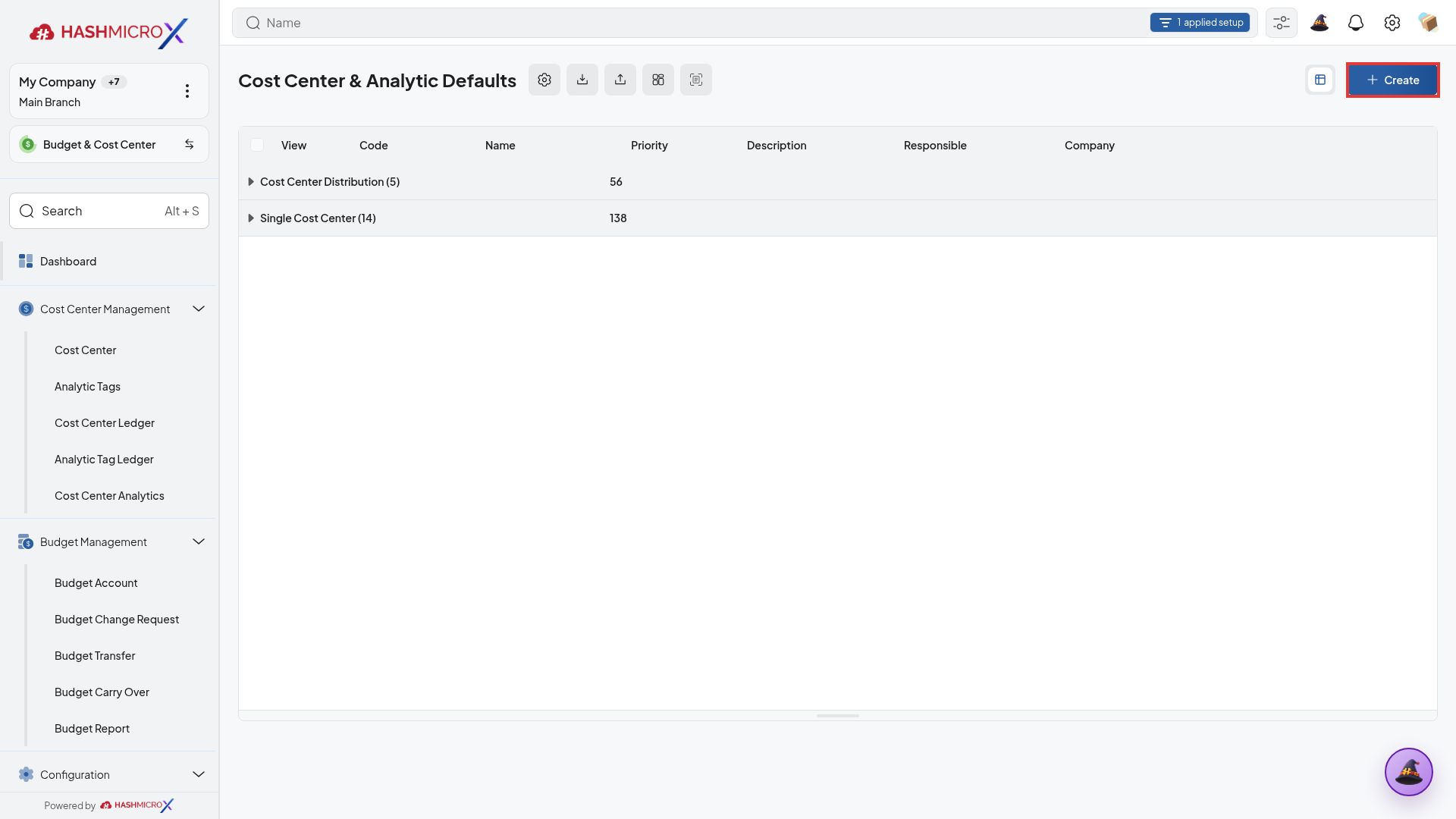Open Budget Carry Over in sidebar
The image size is (1456, 819).
coord(102,692)
